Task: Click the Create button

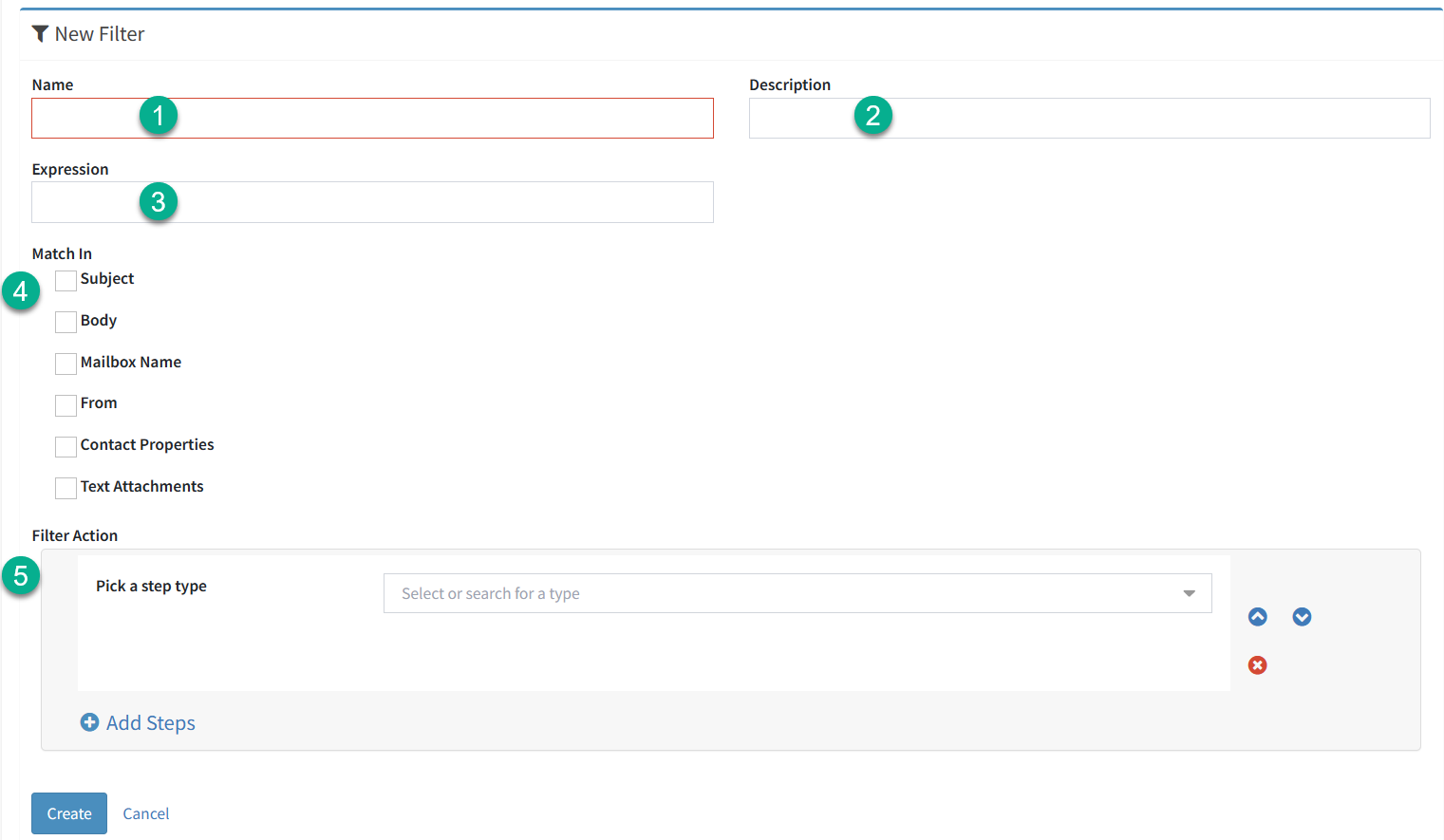Action: [69, 813]
